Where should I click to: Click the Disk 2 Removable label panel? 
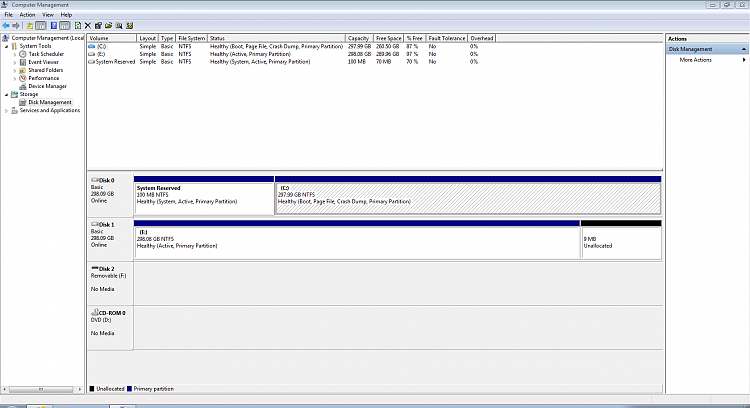tap(110, 284)
